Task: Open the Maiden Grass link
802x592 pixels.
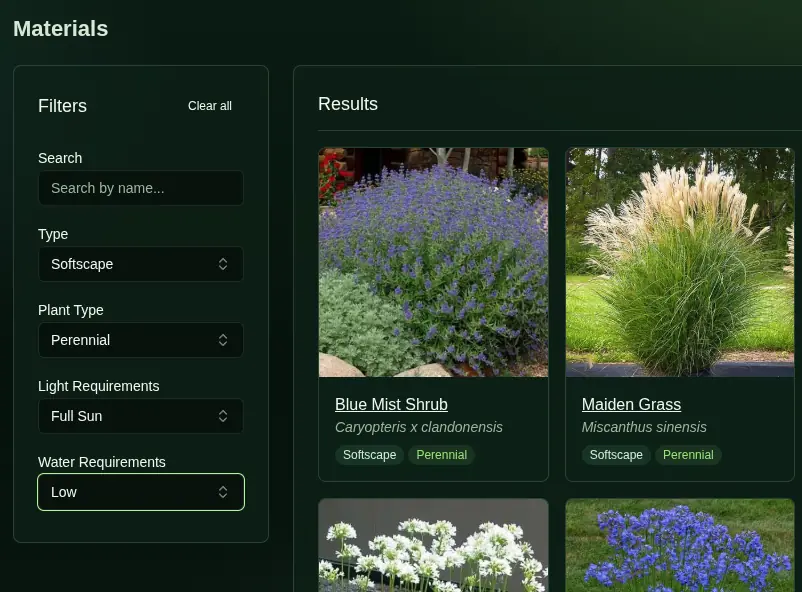Action: pos(631,404)
